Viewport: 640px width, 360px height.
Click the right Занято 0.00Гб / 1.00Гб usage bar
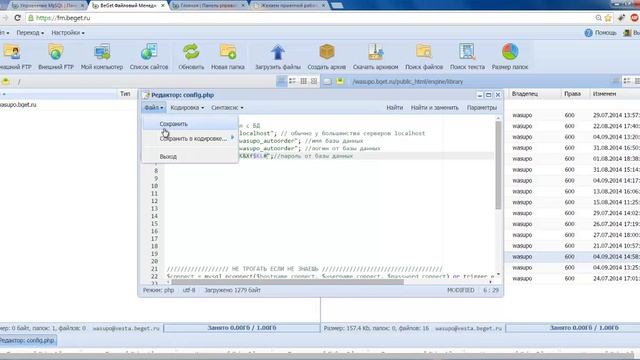(573, 328)
